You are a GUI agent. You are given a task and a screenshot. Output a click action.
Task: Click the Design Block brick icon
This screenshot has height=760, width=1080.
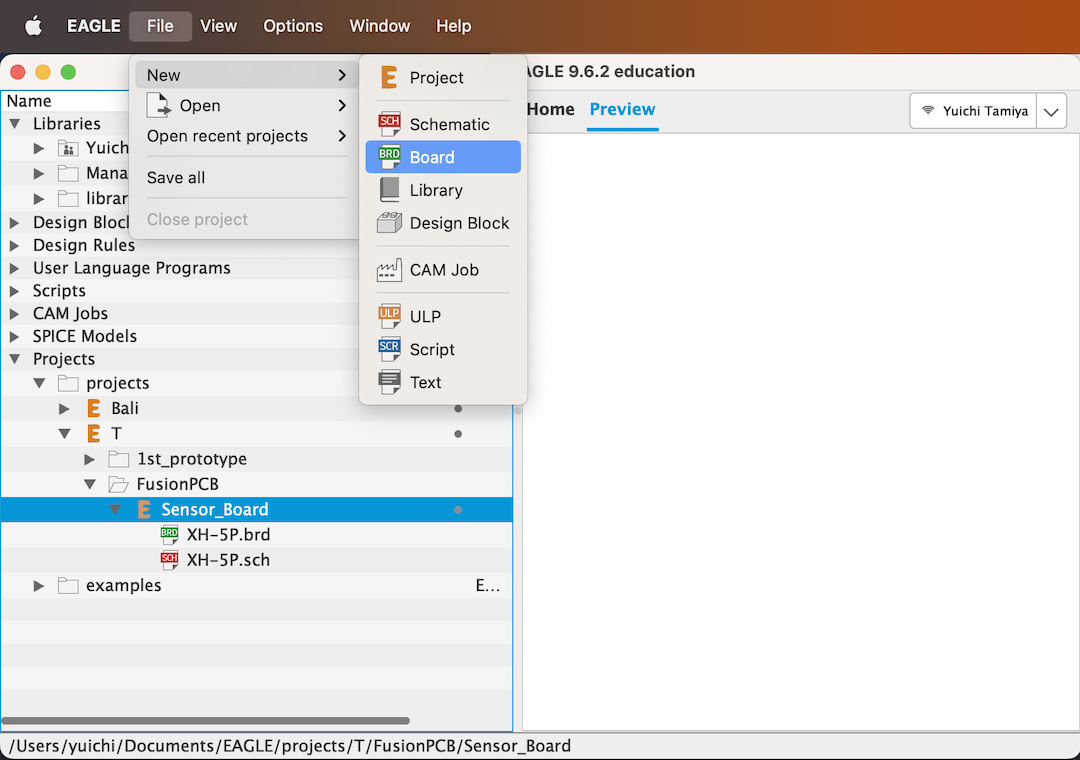click(x=389, y=223)
